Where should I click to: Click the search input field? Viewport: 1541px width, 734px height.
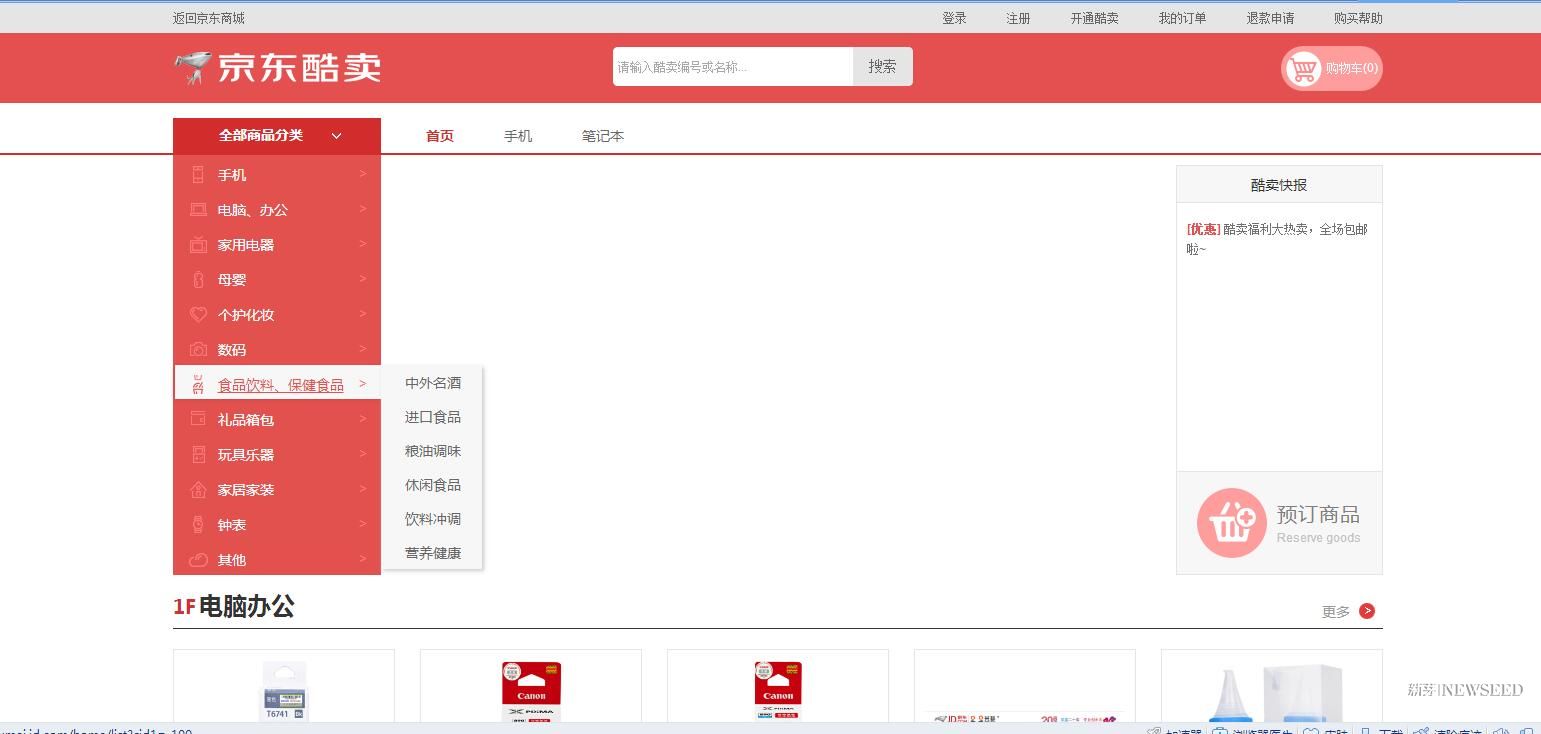pos(732,67)
